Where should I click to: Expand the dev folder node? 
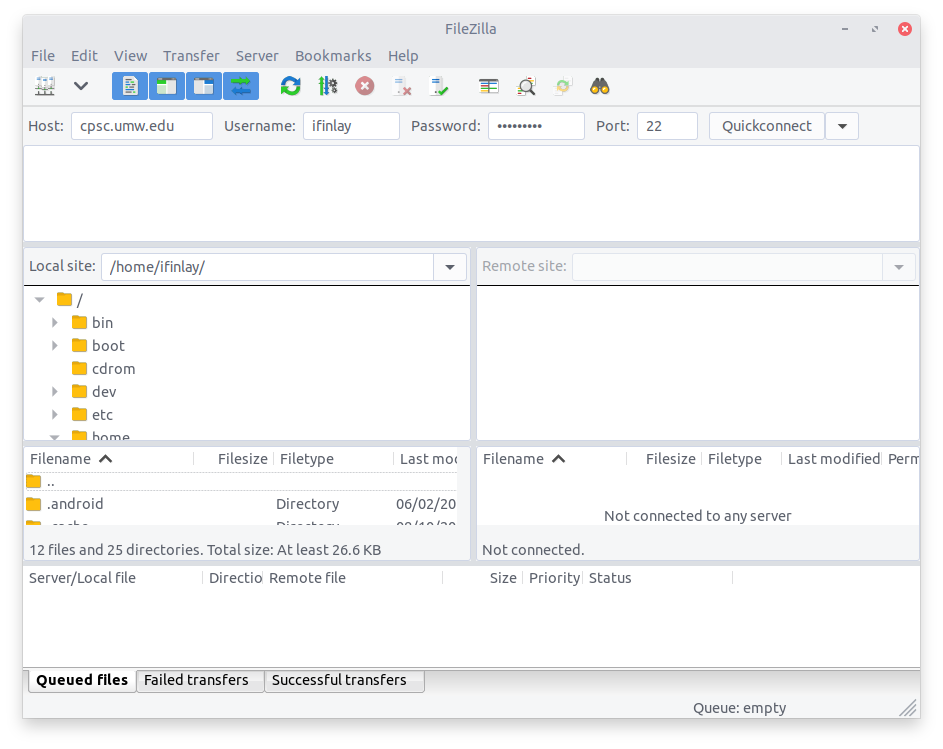tap(55, 392)
